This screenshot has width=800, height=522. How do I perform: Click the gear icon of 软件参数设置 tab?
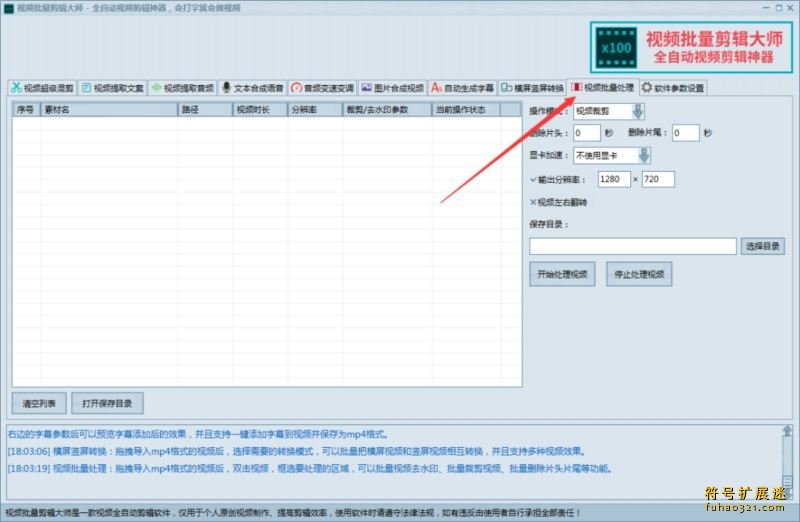[647, 88]
